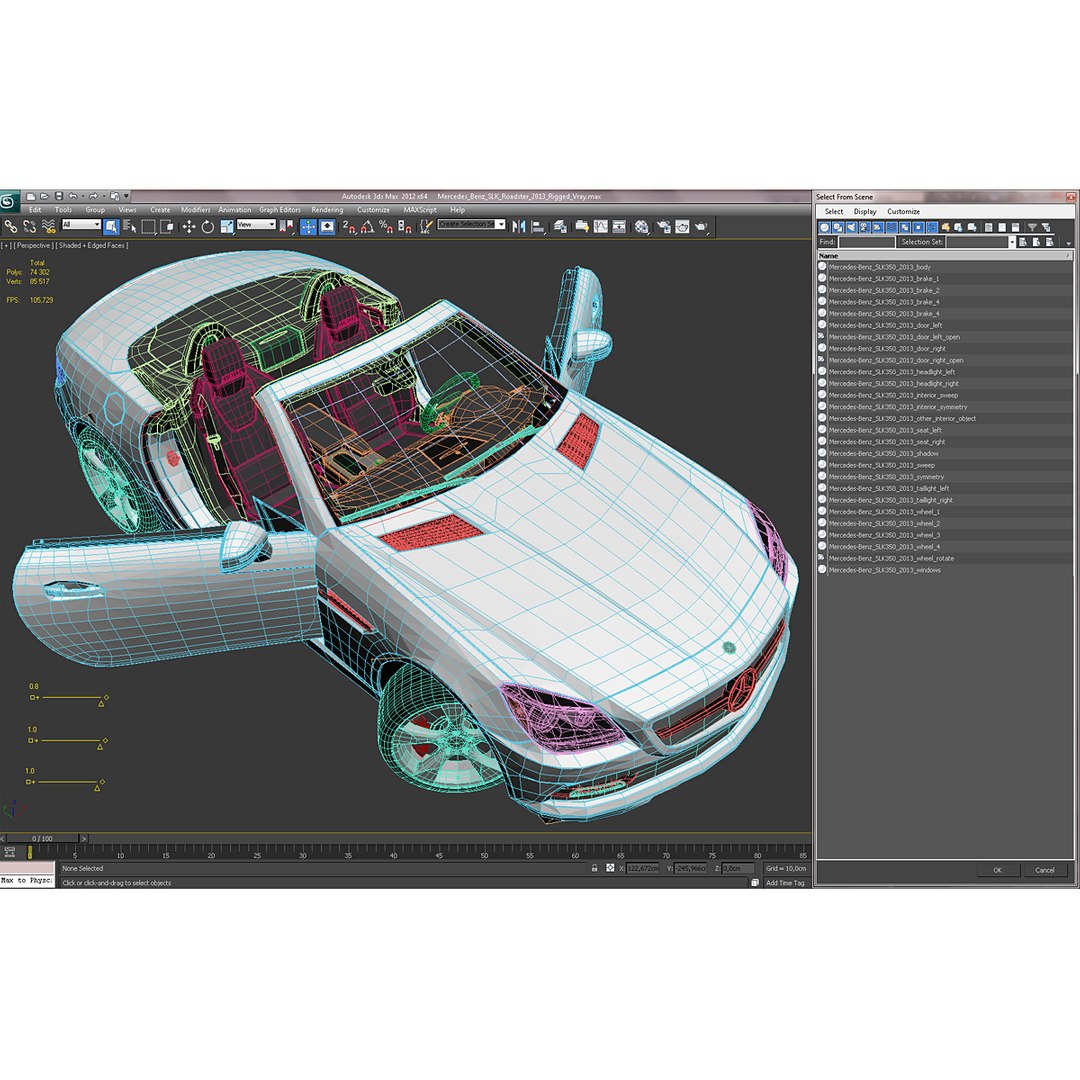Open Display menu in Select From Scene
Viewport: 1080px width, 1080px height.
[x=865, y=211]
